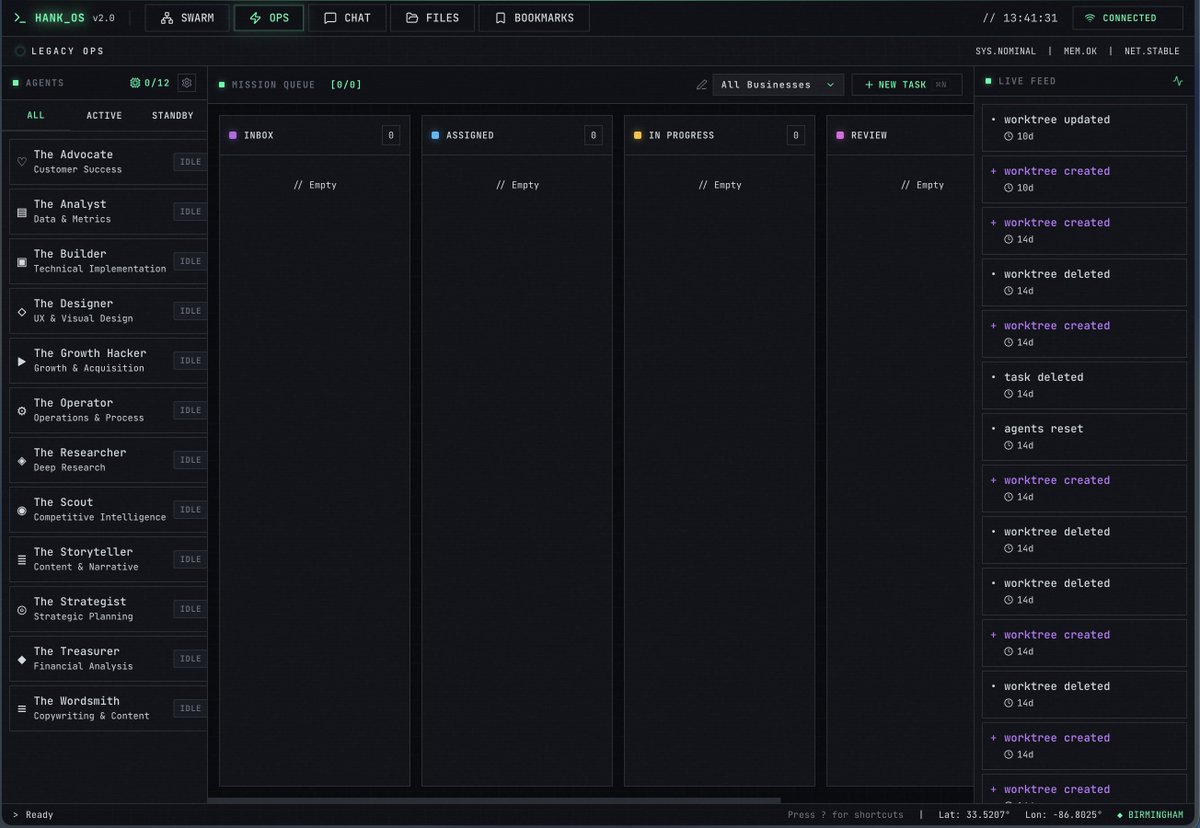Click the pencil edit icon beside All Businesses
The image size is (1200, 828).
coord(702,85)
